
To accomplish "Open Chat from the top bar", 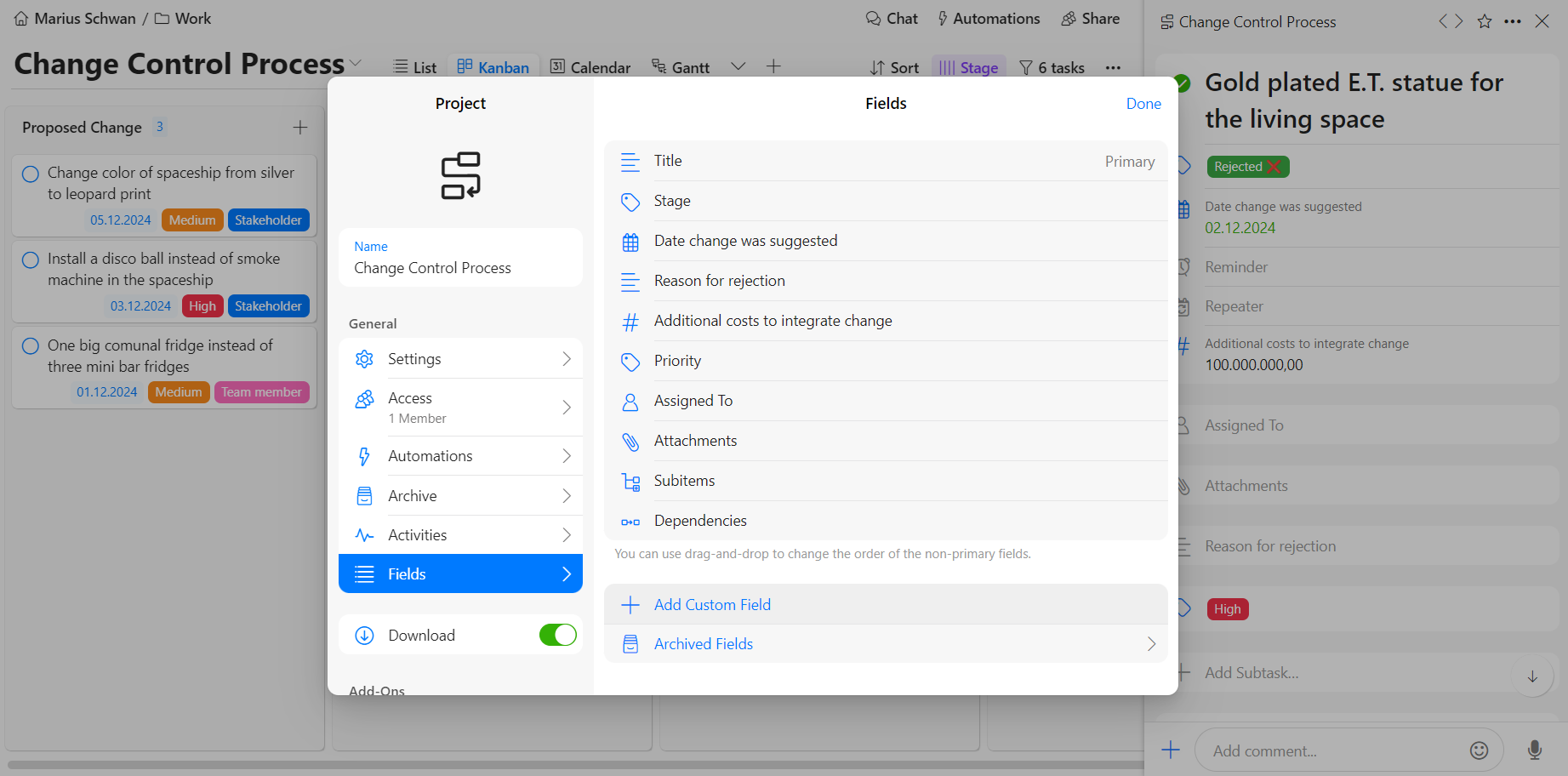I will click(x=892, y=19).
